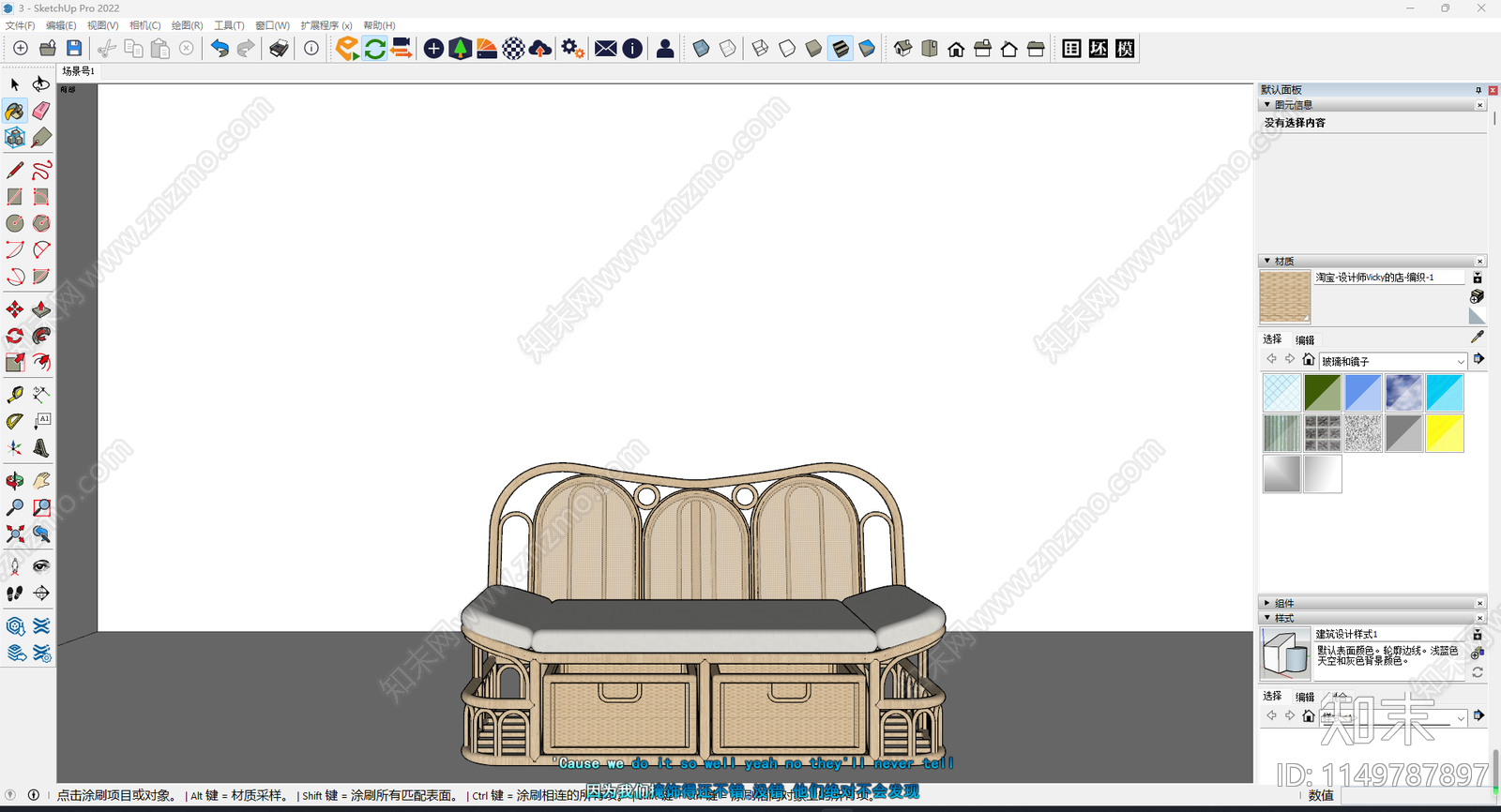
Task: Click the materials home library button
Action: point(1309,359)
